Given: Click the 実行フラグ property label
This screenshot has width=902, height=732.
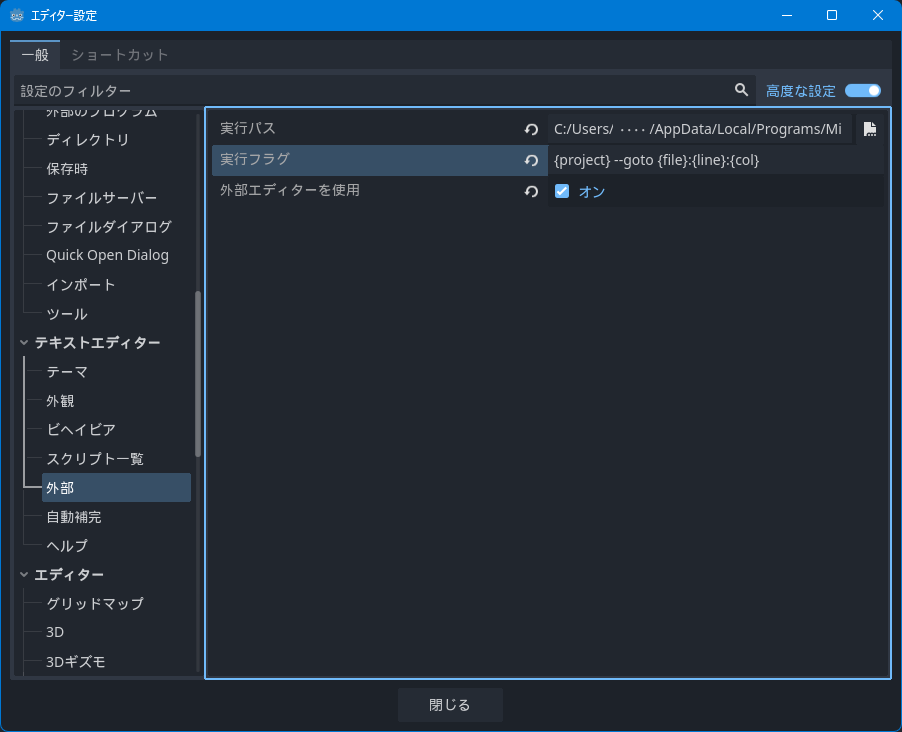Looking at the screenshot, I should [x=255, y=159].
